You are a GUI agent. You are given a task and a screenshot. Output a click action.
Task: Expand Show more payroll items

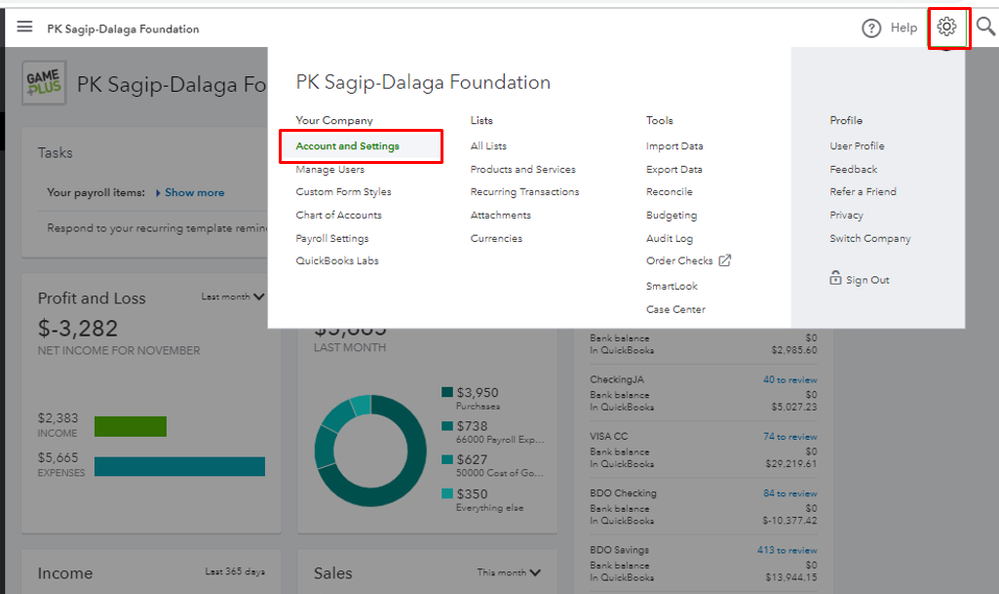click(194, 192)
